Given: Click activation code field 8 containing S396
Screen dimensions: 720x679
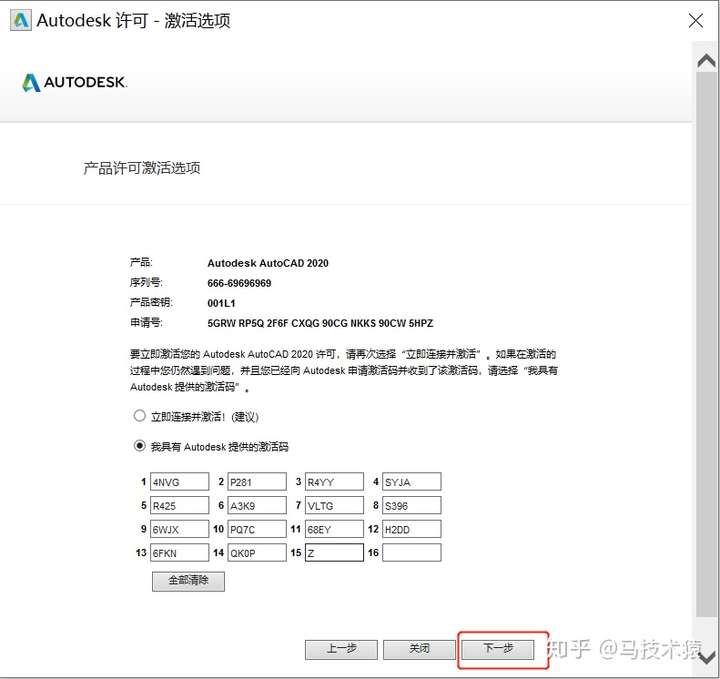Looking at the screenshot, I should click(411, 505).
